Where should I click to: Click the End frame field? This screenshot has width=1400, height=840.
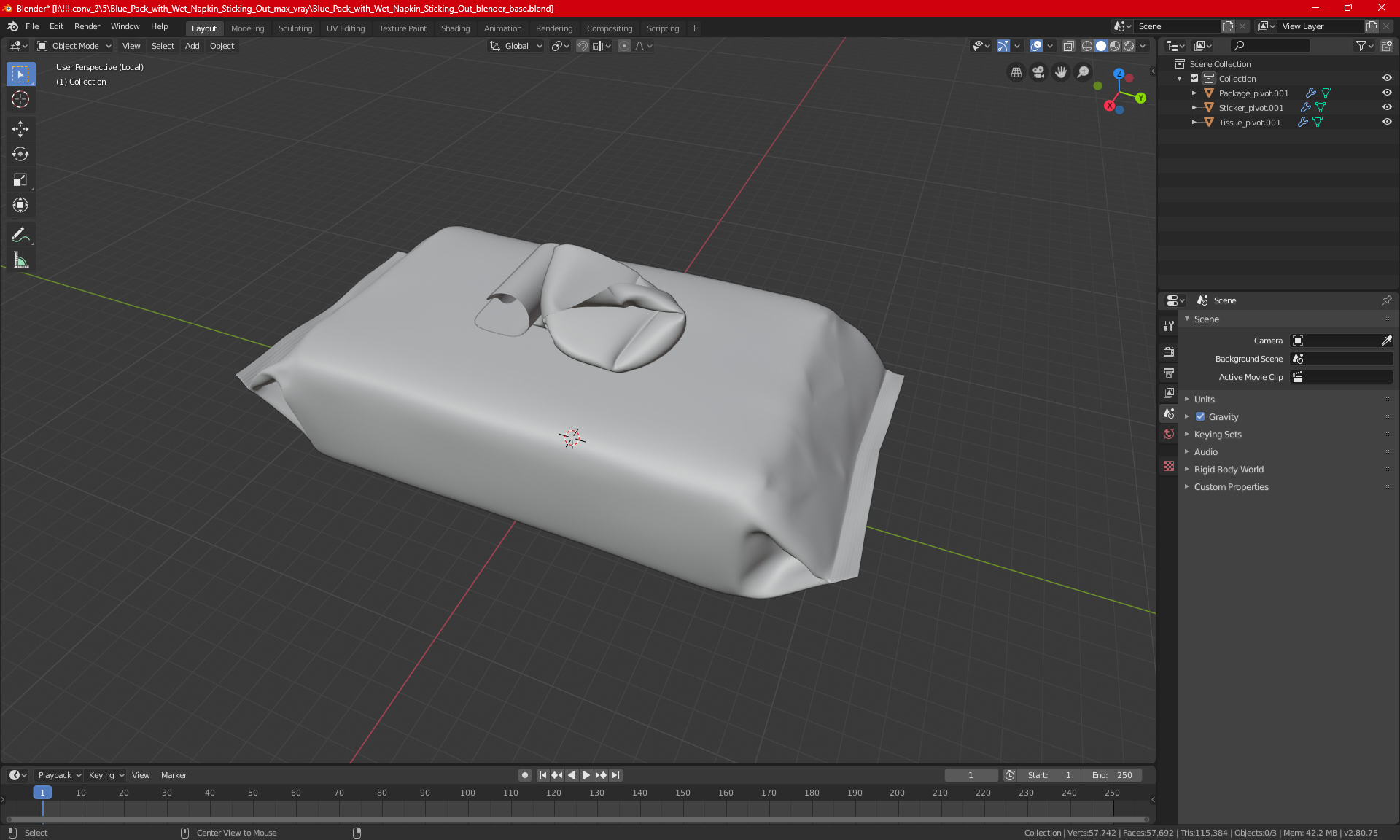point(1112,775)
